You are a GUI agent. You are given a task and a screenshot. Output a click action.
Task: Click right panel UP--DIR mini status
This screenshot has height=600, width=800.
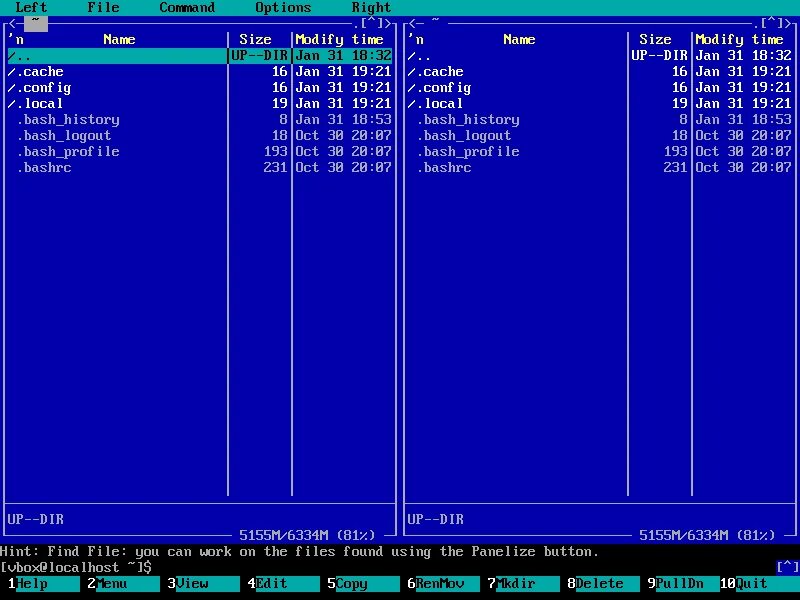[436, 519]
